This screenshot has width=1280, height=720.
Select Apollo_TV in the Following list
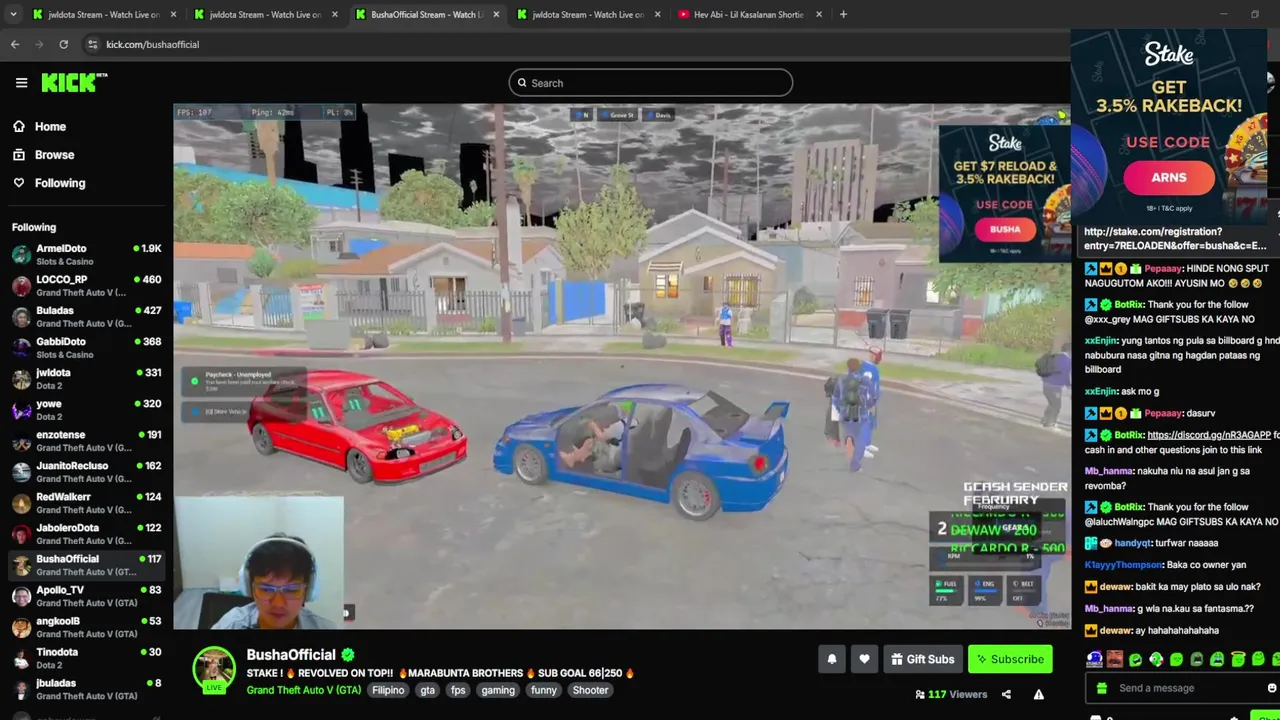[x=86, y=596]
